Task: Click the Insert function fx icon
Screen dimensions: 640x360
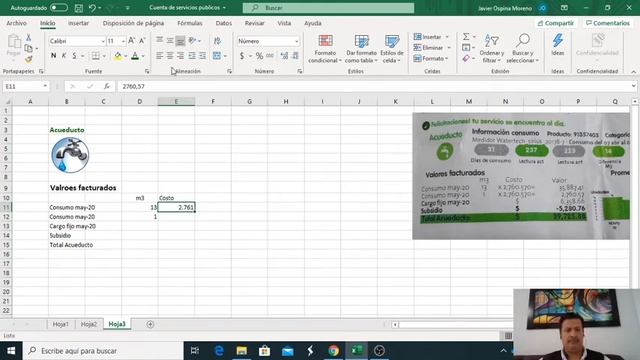Action: (x=107, y=87)
